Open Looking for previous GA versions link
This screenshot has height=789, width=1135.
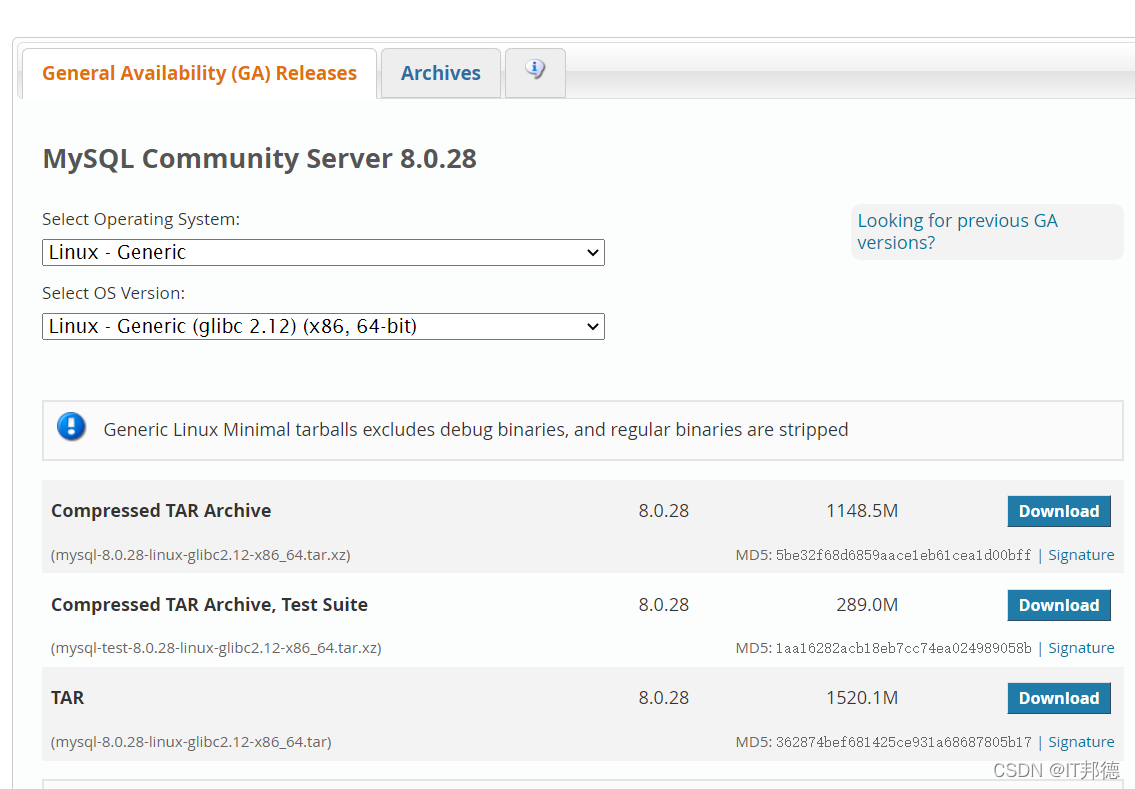(x=957, y=232)
